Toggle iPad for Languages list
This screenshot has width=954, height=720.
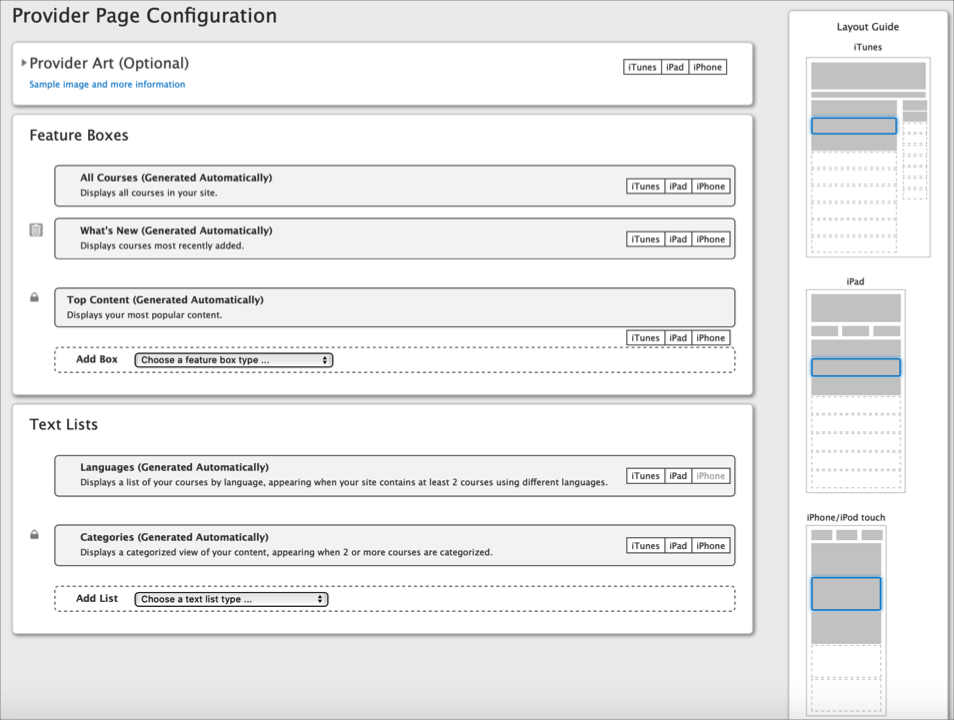pos(678,476)
